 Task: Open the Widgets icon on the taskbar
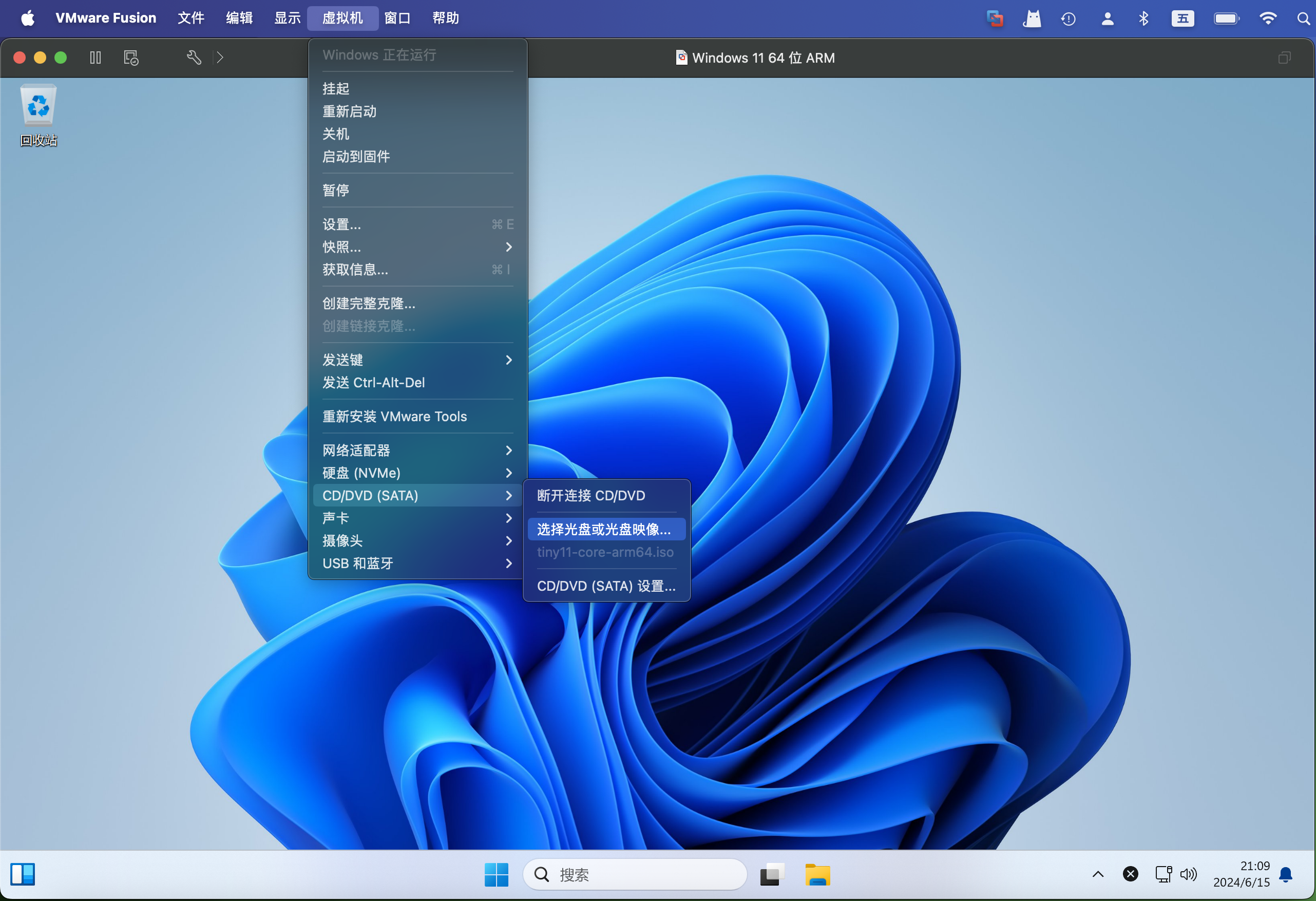point(23,874)
